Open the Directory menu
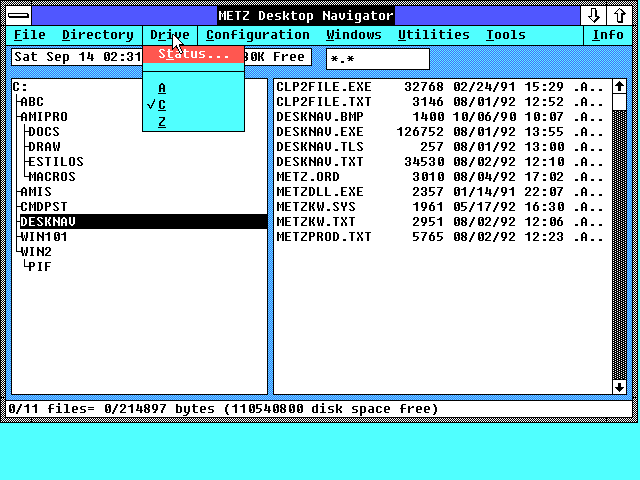Screen dimensions: 640x480 (97, 35)
